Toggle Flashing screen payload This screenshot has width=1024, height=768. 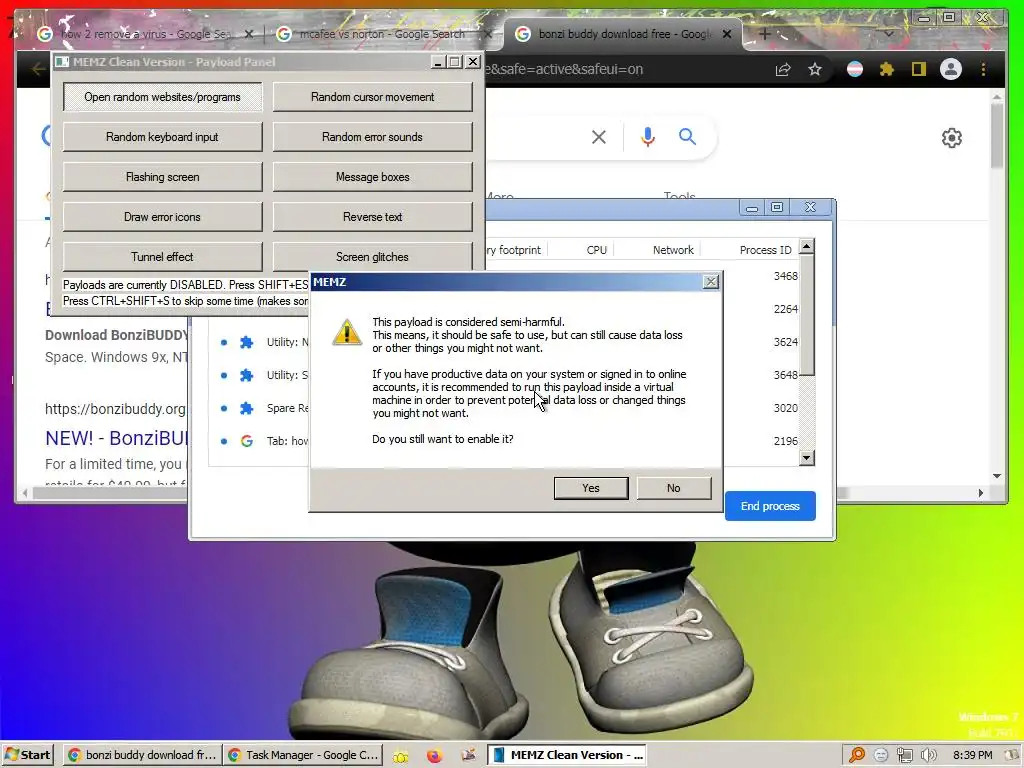click(163, 177)
